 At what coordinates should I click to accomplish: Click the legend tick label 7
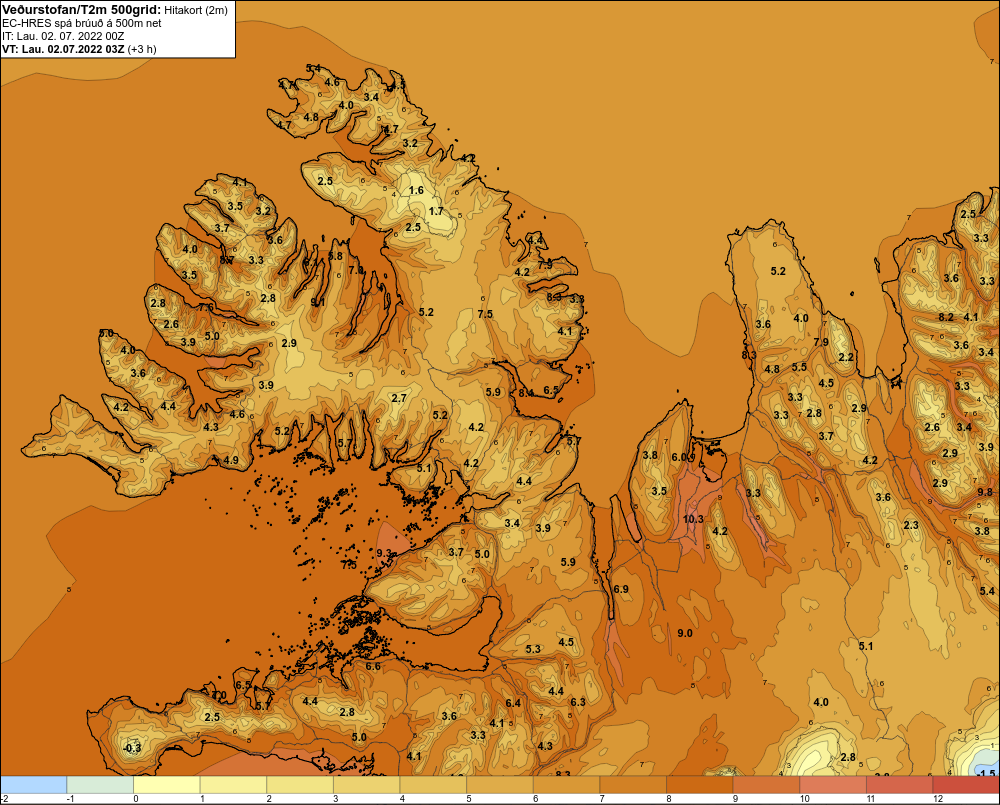[602, 799]
